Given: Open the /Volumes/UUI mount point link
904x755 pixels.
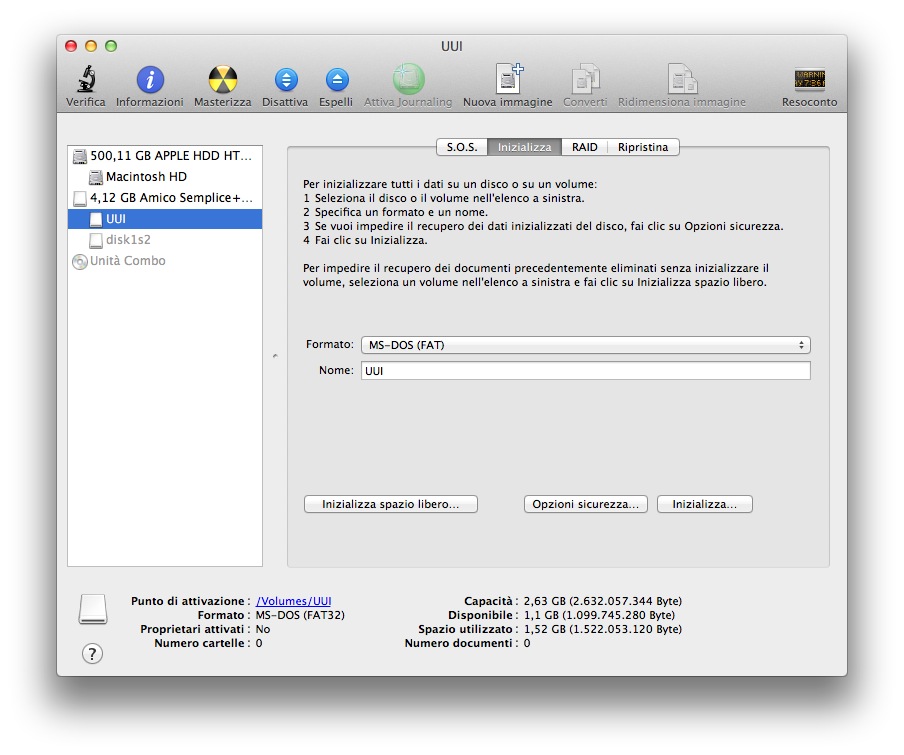Looking at the screenshot, I should (293, 601).
